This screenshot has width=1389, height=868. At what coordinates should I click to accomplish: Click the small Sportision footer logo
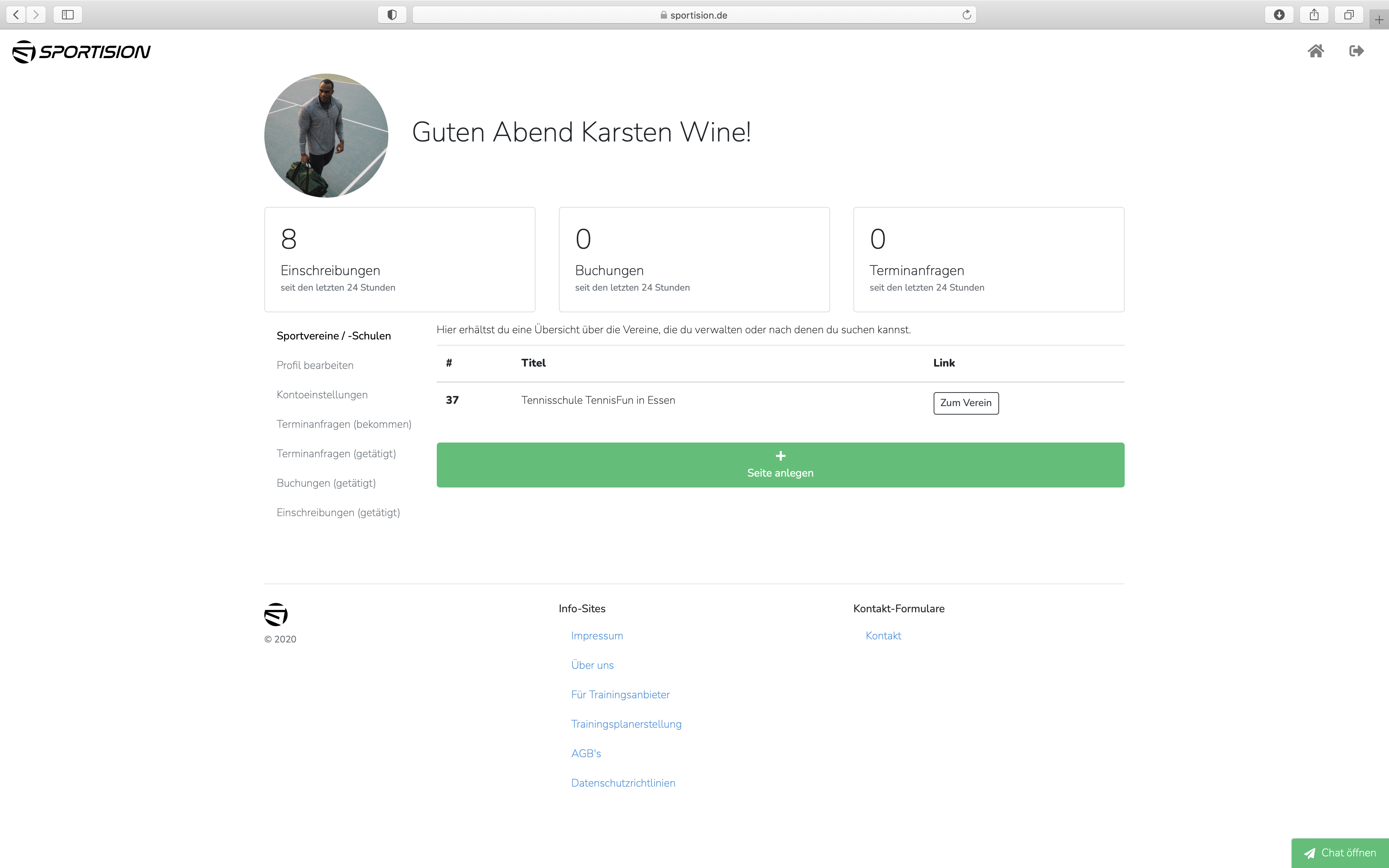276,614
